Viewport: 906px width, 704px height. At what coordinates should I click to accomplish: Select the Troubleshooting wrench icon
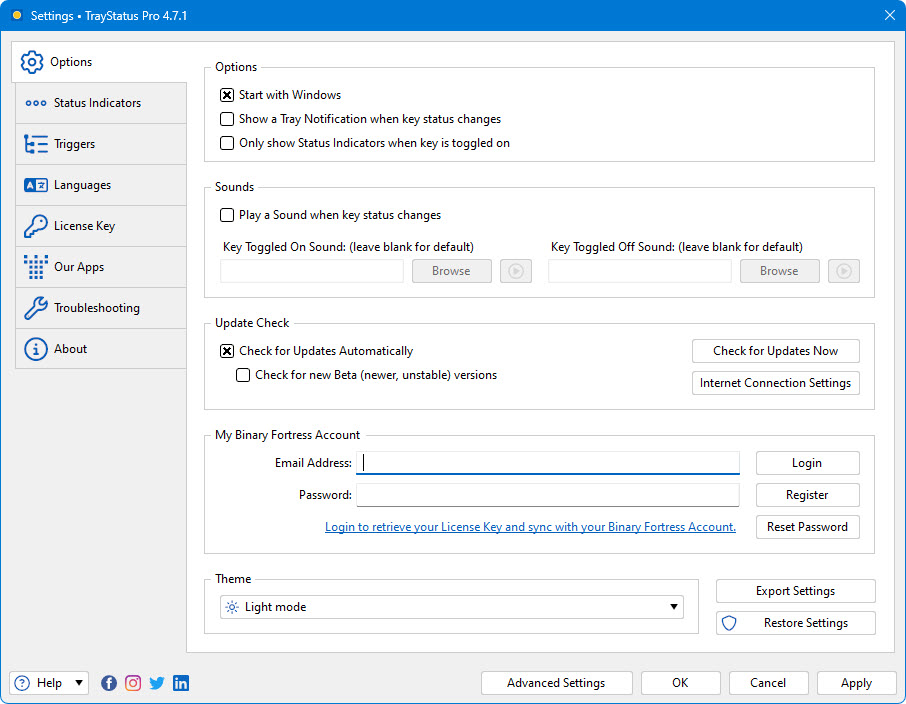coord(37,308)
